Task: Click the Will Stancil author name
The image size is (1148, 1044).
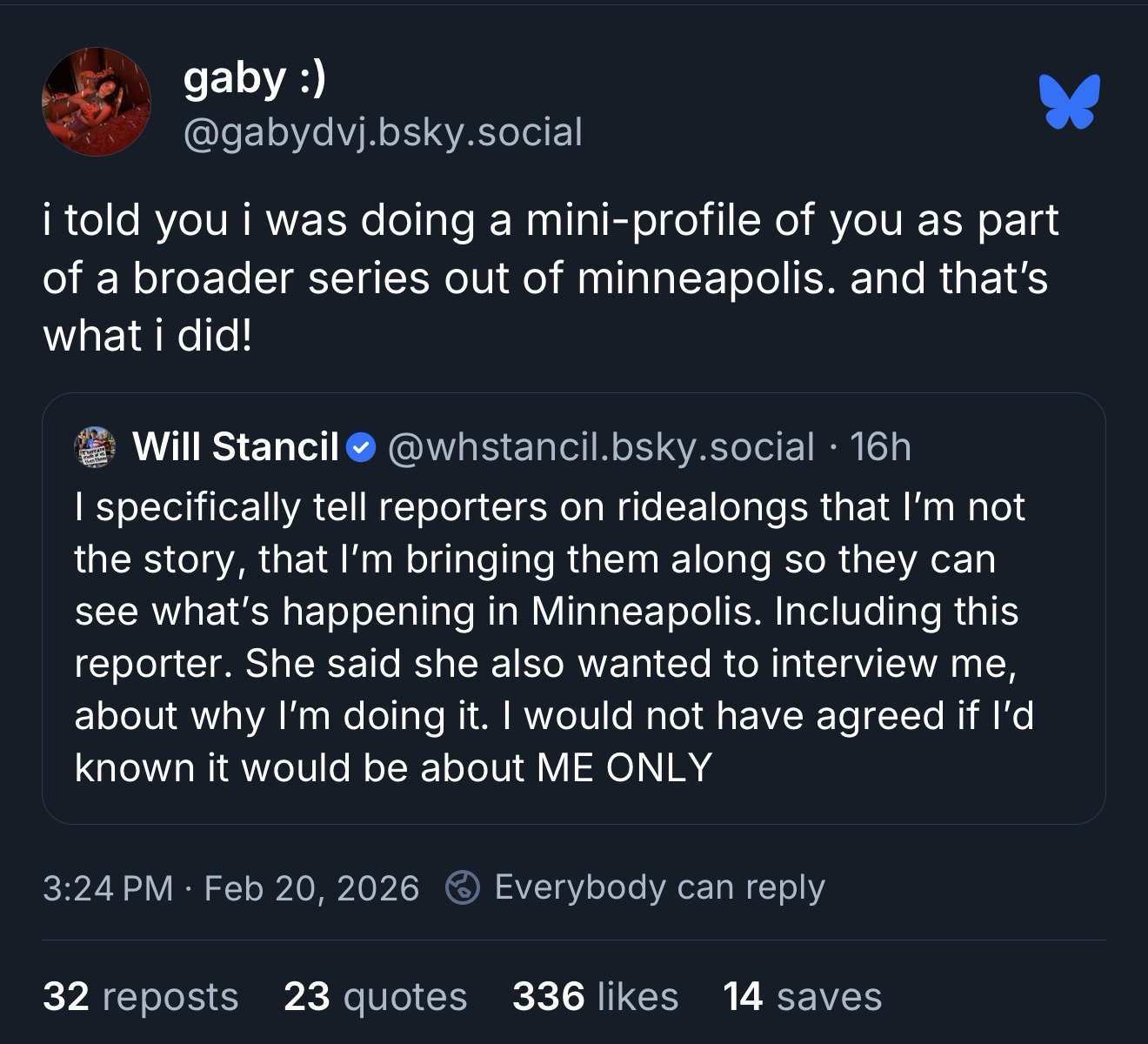Action: click(x=235, y=447)
